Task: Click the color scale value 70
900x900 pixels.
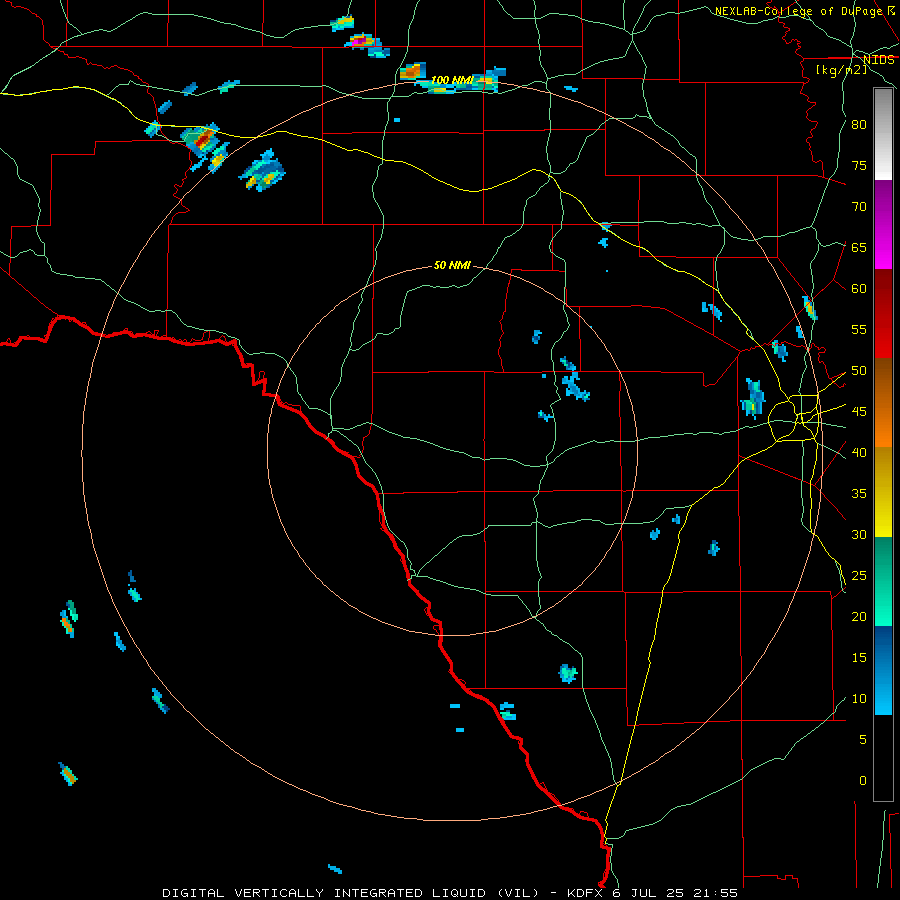Action: [859, 207]
